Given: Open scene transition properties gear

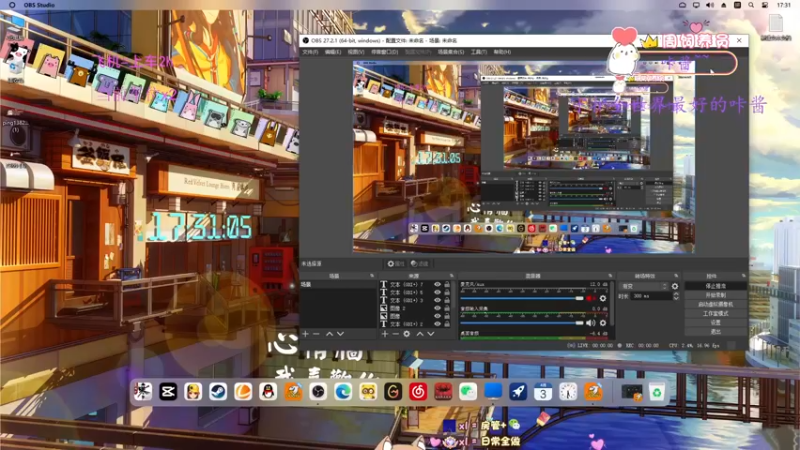Looking at the screenshot, I should pos(675,286).
